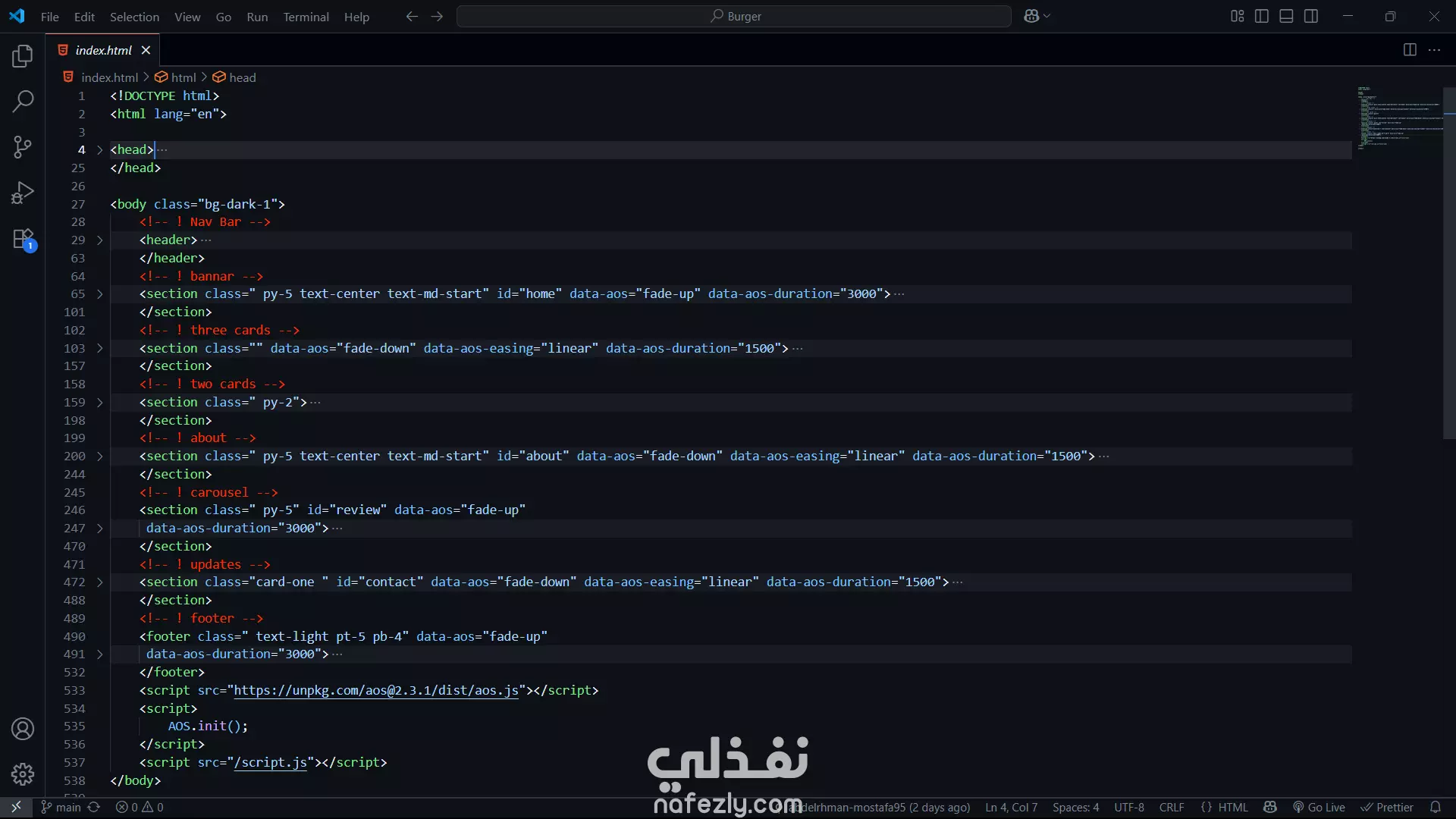
Task: Click the Customize Layout icon
Action: 1237,16
